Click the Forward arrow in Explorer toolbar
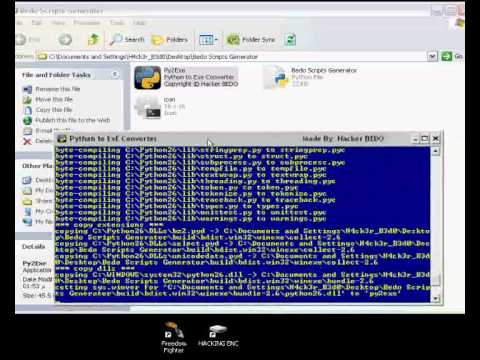Viewport: 480px width, 360px height. tap(65, 40)
